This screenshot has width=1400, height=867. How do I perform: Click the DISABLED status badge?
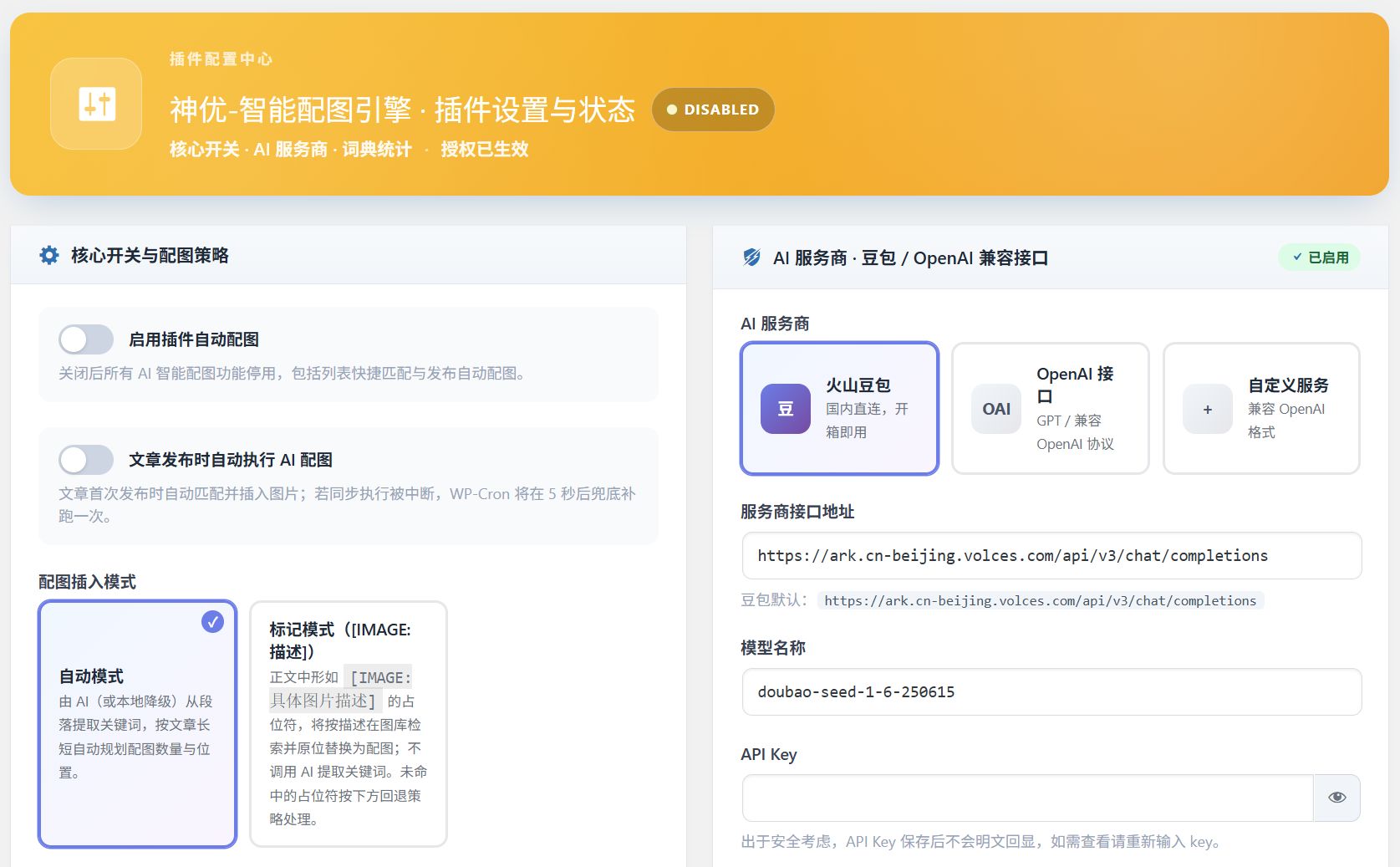713,110
